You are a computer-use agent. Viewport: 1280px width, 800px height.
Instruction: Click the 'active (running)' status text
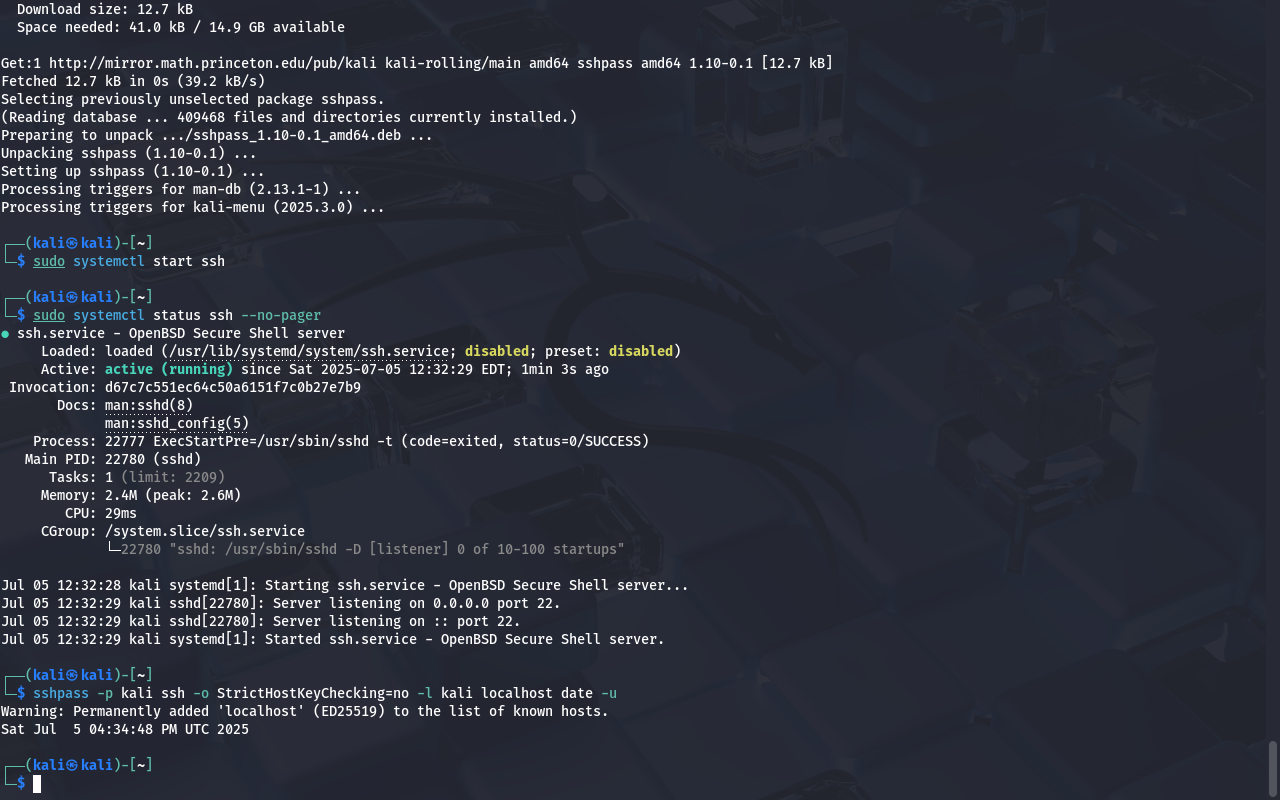(x=169, y=369)
